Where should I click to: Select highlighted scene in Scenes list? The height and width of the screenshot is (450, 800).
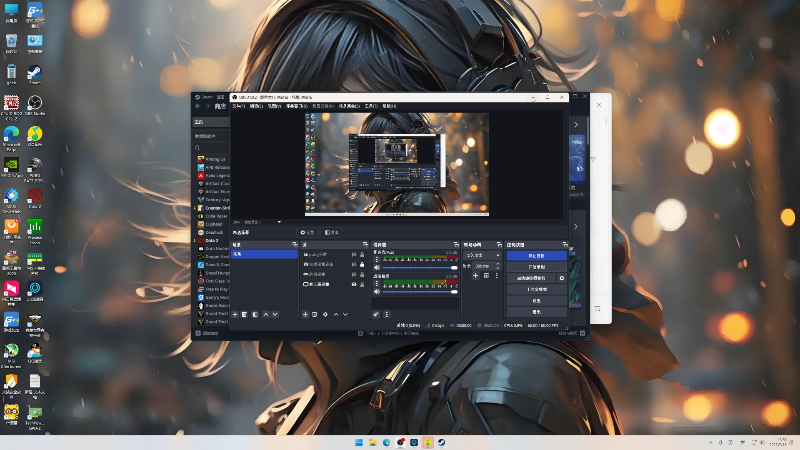click(x=264, y=254)
